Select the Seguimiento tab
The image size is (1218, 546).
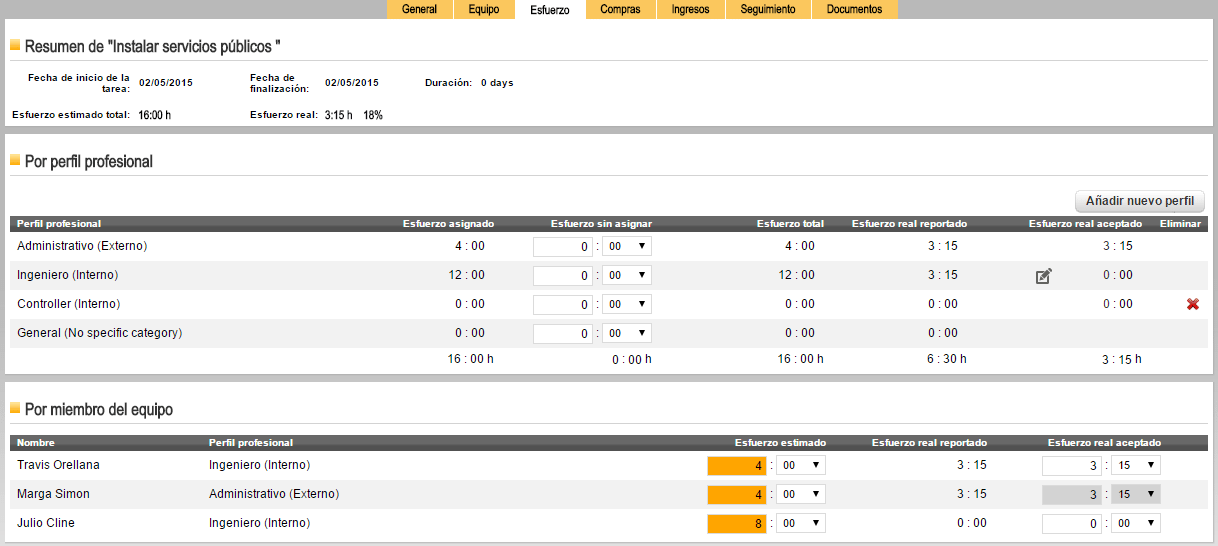click(768, 9)
